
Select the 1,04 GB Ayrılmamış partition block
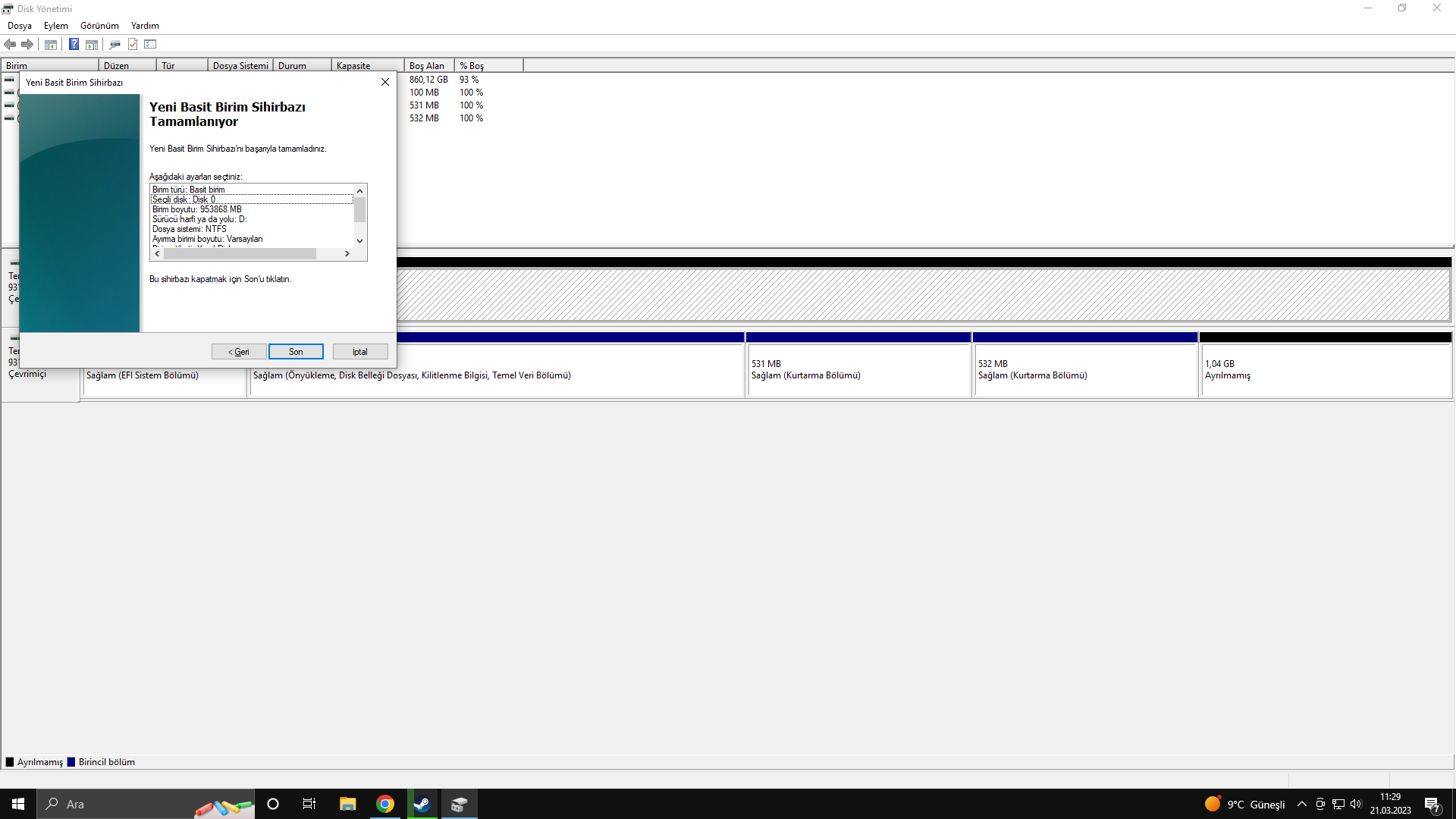click(x=1324, y=370)
